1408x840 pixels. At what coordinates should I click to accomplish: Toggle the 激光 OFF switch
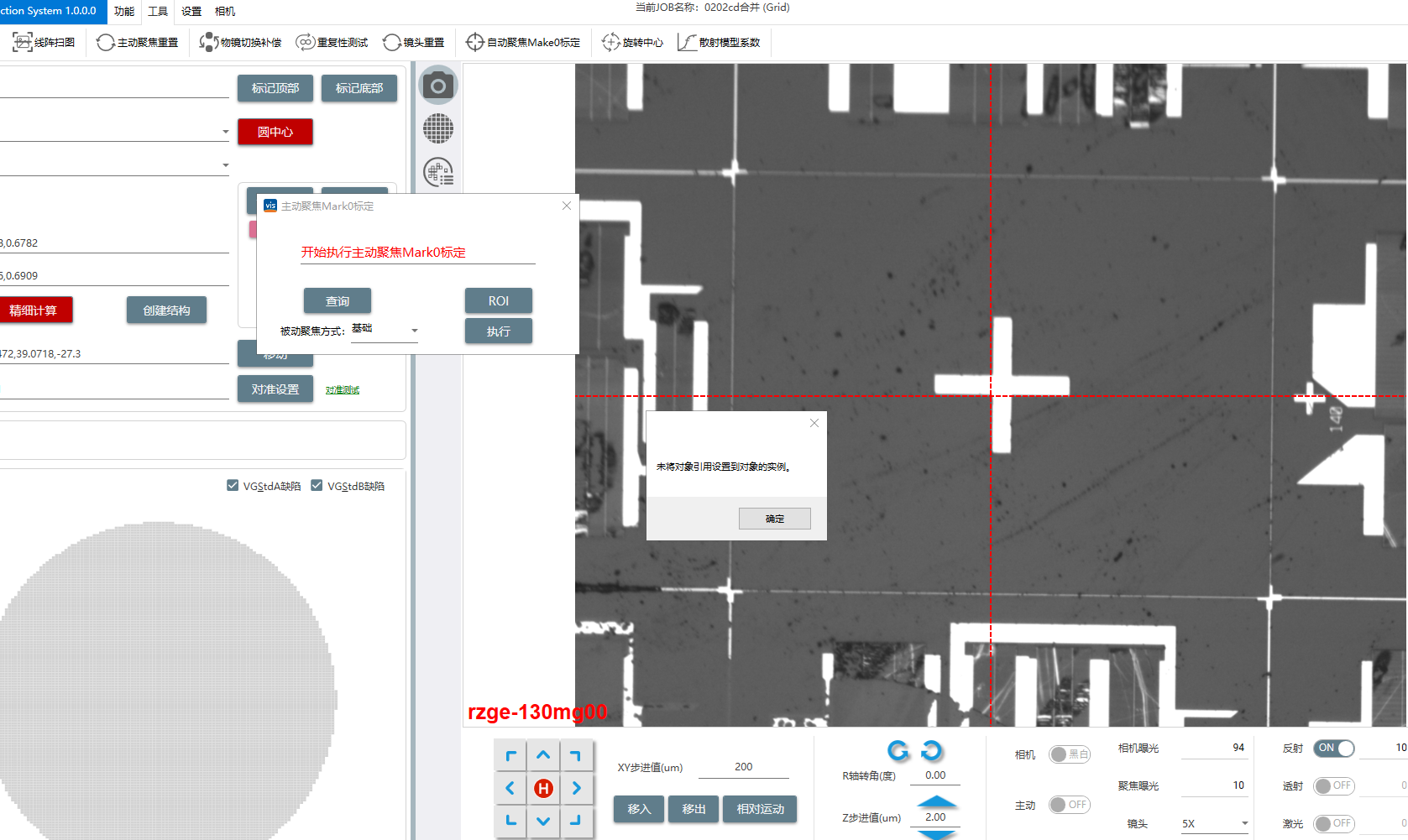click(x=1334, y=823)
